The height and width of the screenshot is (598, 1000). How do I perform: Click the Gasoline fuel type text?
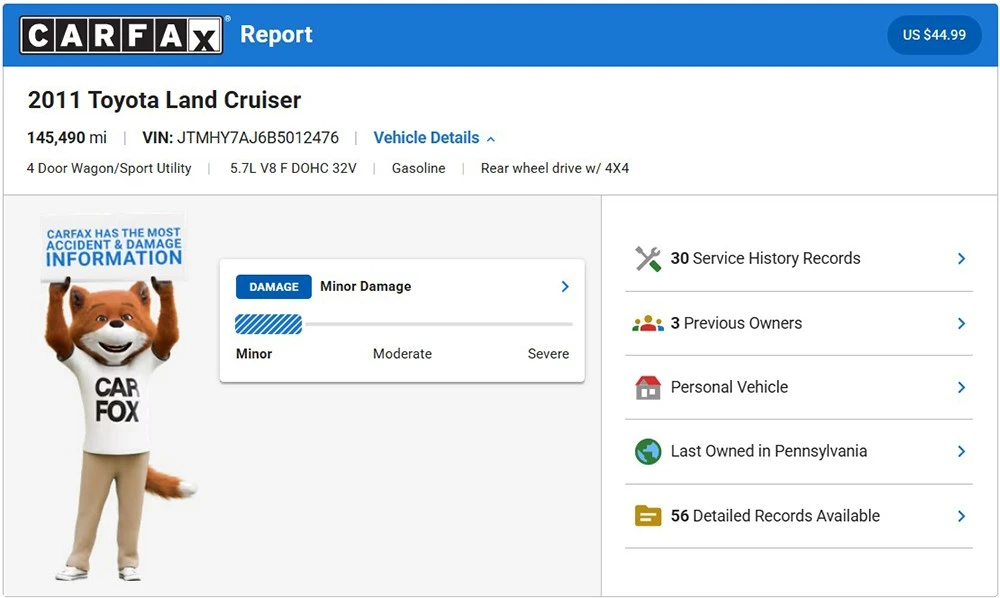(x=418, y=168)
